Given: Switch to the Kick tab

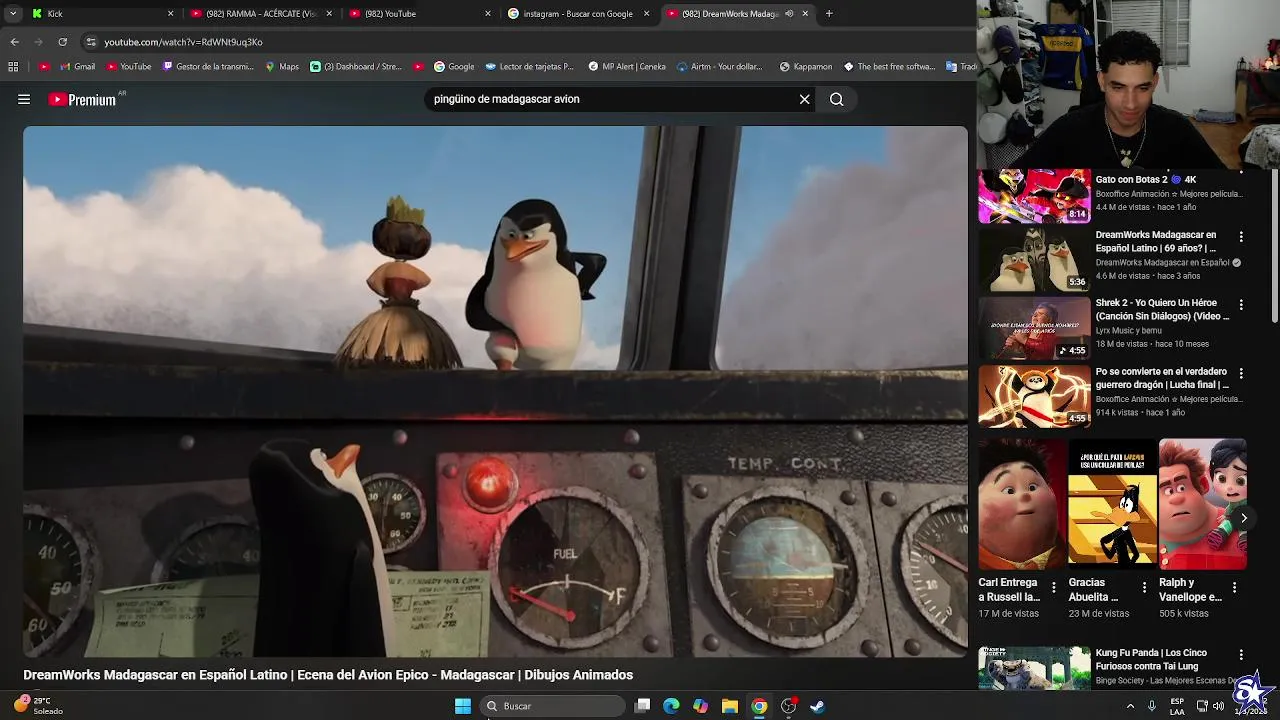Looking at the screenshot, I should pyautogui.click(x=102, y=14).
